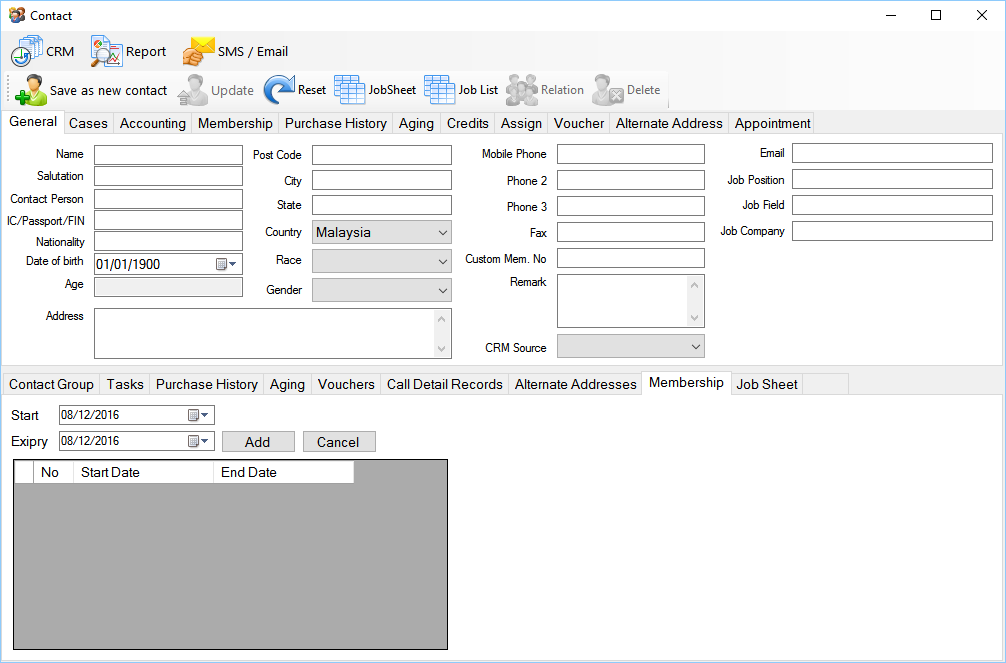Click the Reset arrow icon
The image size is (1006, 663).
[279, 90]
